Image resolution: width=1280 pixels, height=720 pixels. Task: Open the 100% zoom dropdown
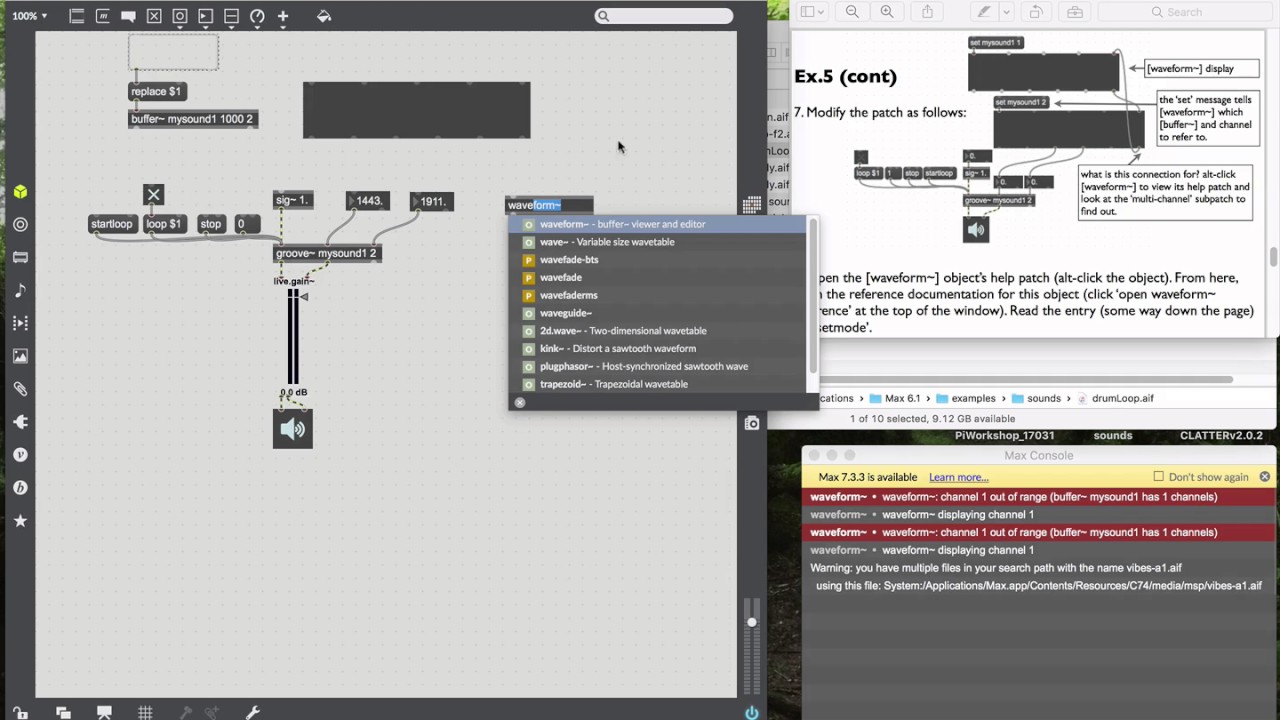point(30,16)
